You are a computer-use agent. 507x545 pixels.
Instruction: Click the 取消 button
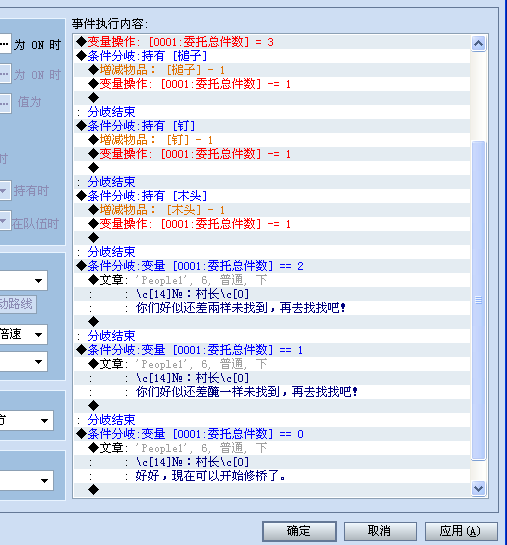(380, 531)
